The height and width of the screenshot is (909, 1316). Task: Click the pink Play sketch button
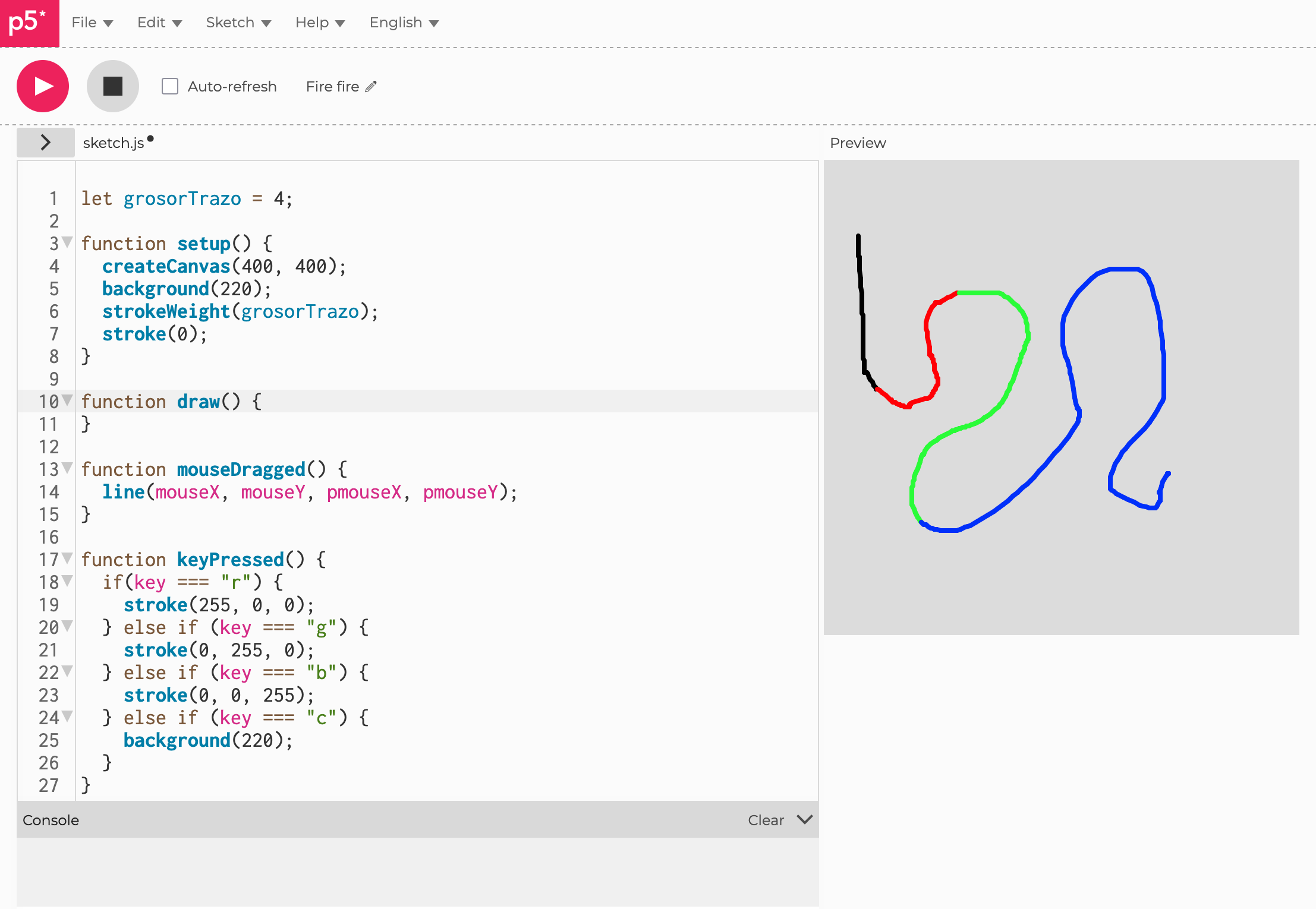tap(43, 86)
